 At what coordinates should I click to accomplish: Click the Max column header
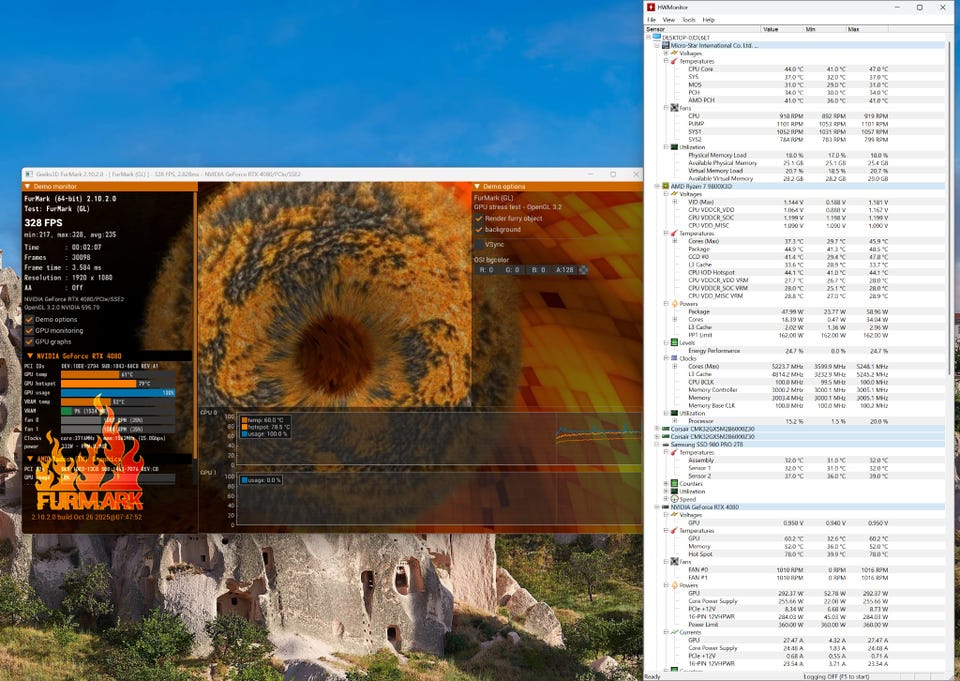tap(853, 29)
